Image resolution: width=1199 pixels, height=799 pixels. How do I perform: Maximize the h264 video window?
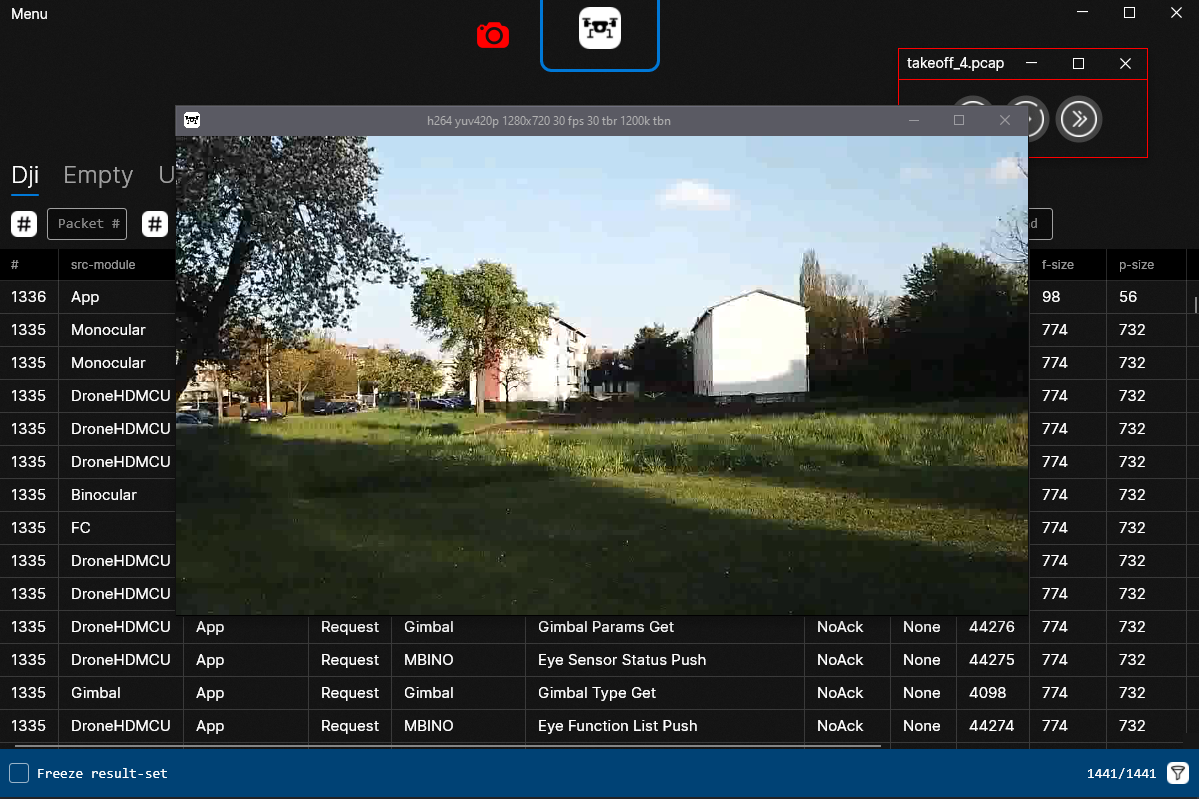(959, 120)
